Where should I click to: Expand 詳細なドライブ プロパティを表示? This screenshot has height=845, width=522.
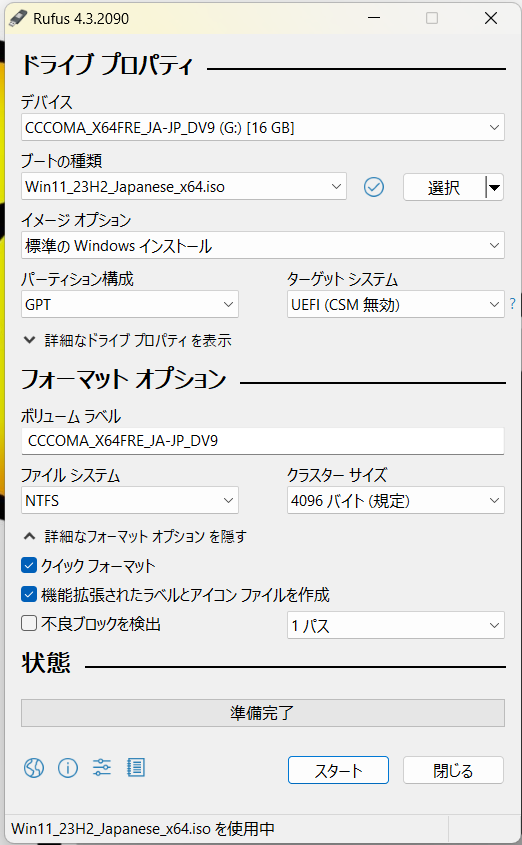point(128,340)
